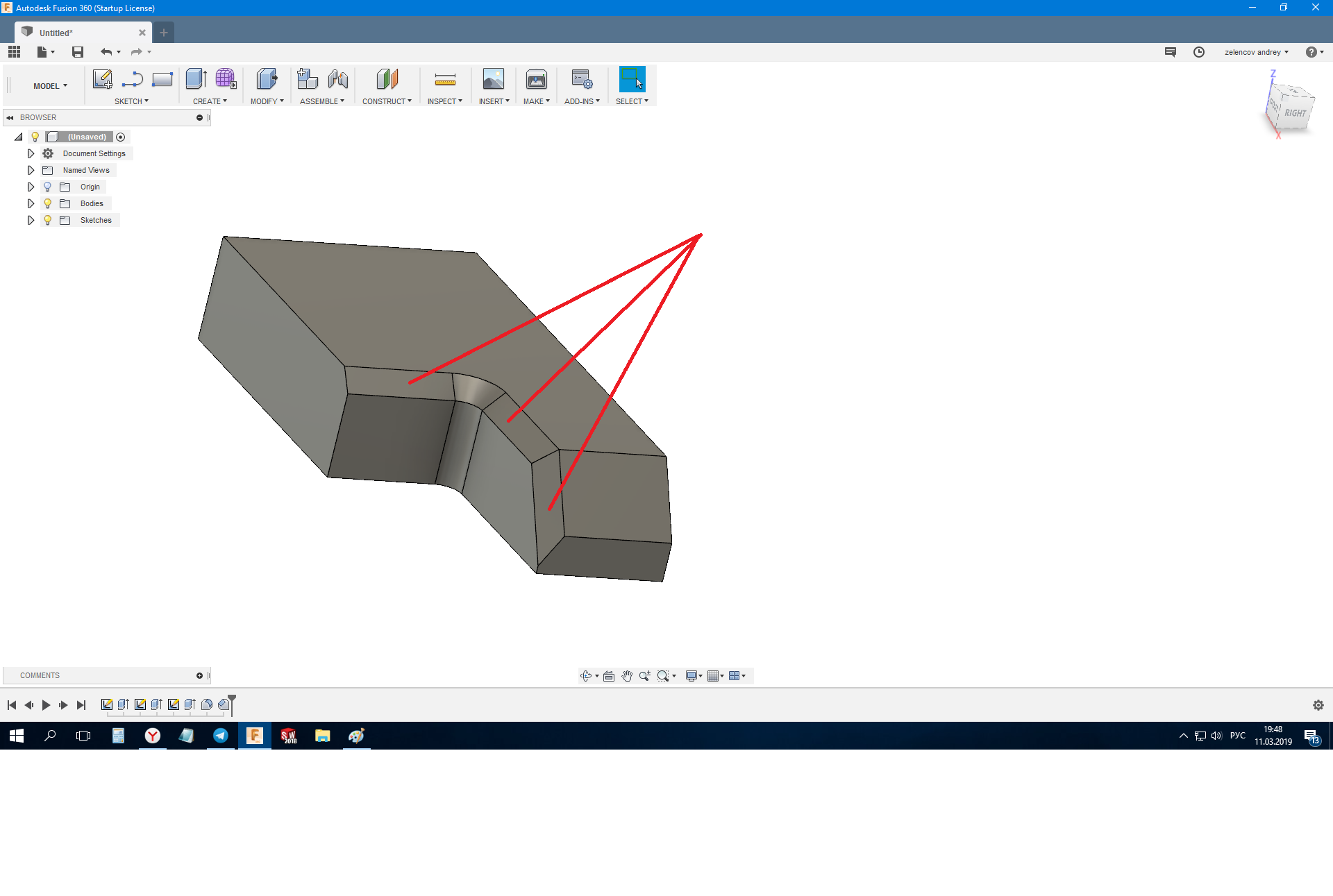Viewport: 1333px width, 896px height.
Task: Toggle visibility bulb of Origin folder
Action: [47, 187]
